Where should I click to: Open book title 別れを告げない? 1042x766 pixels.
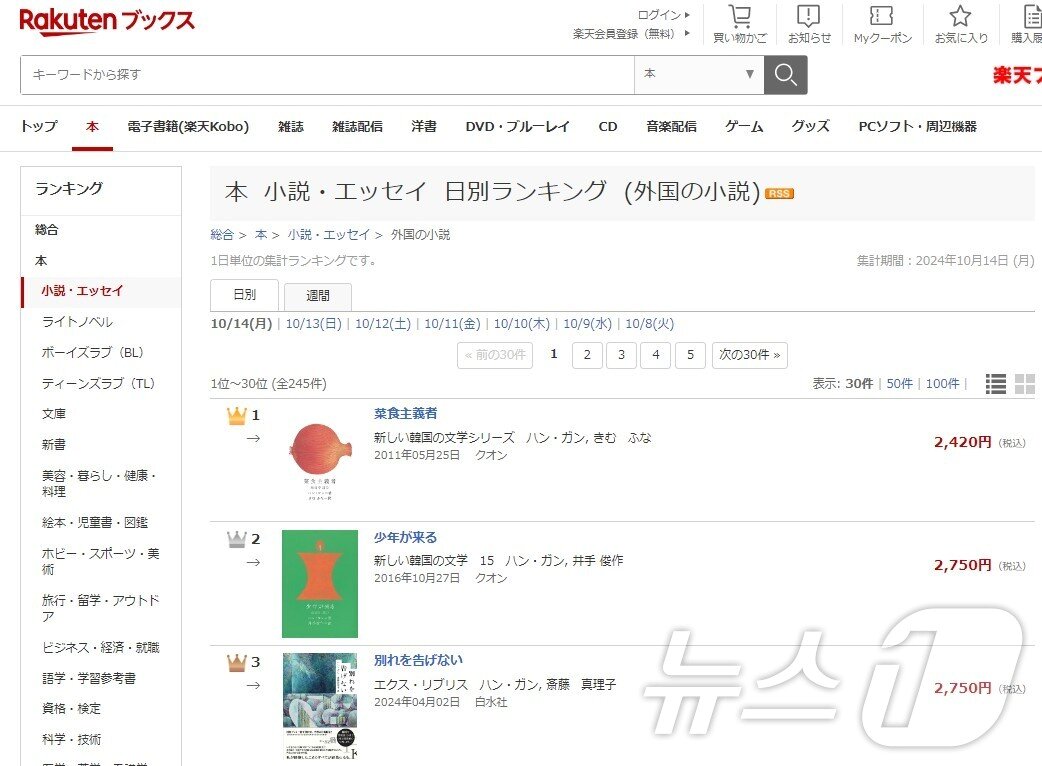tap(418, 660)
